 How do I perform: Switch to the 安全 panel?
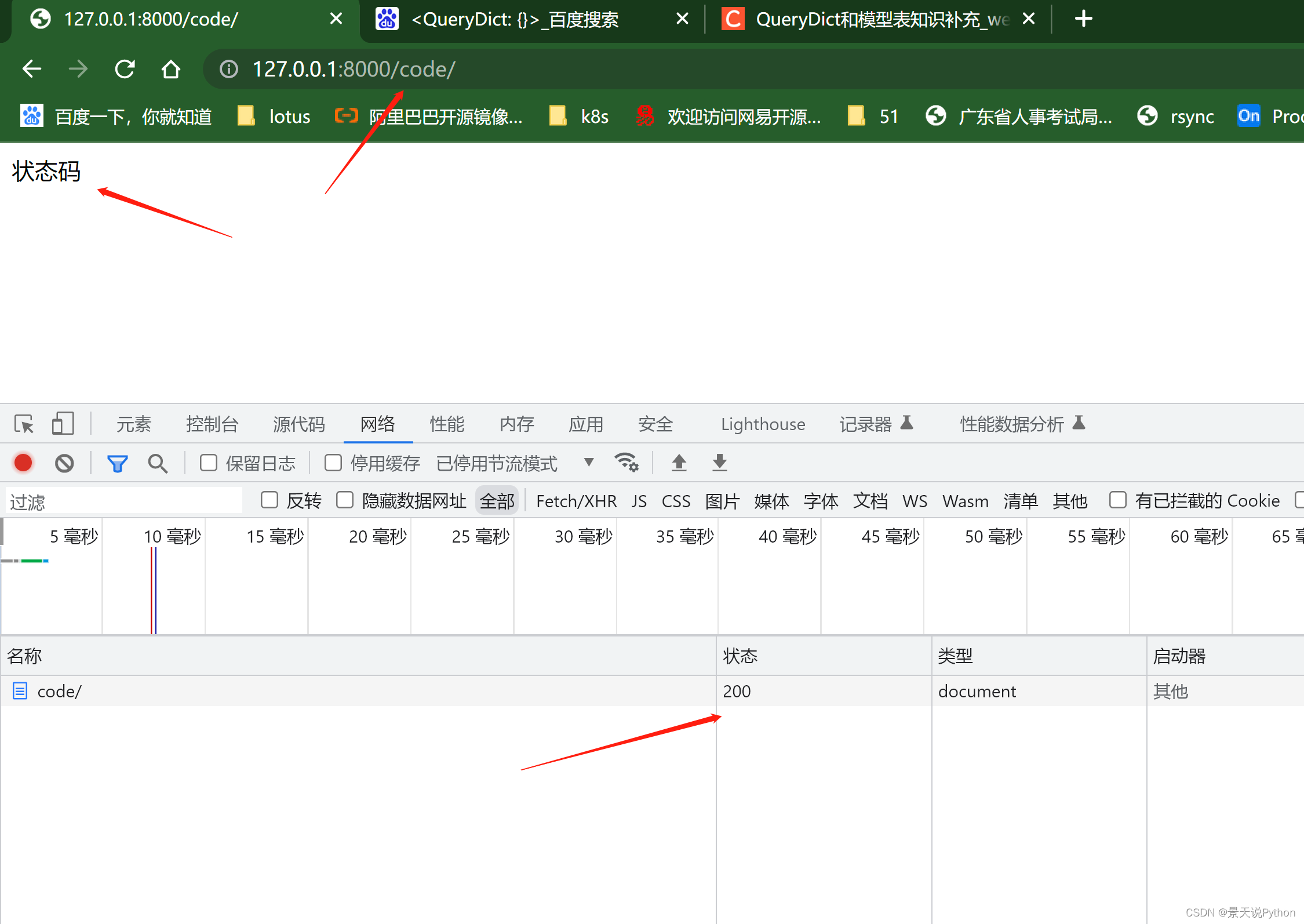point(655,424)
